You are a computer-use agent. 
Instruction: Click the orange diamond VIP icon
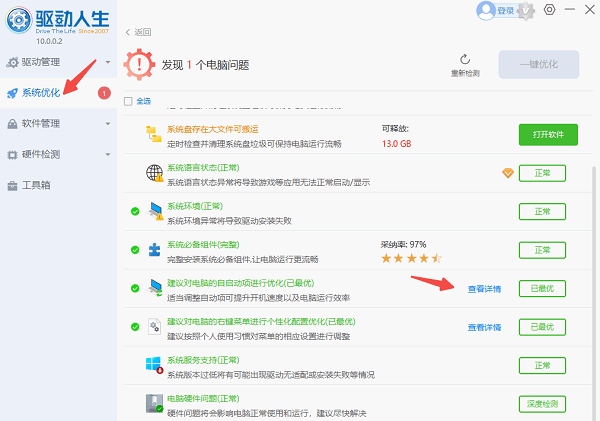(508, 173)
